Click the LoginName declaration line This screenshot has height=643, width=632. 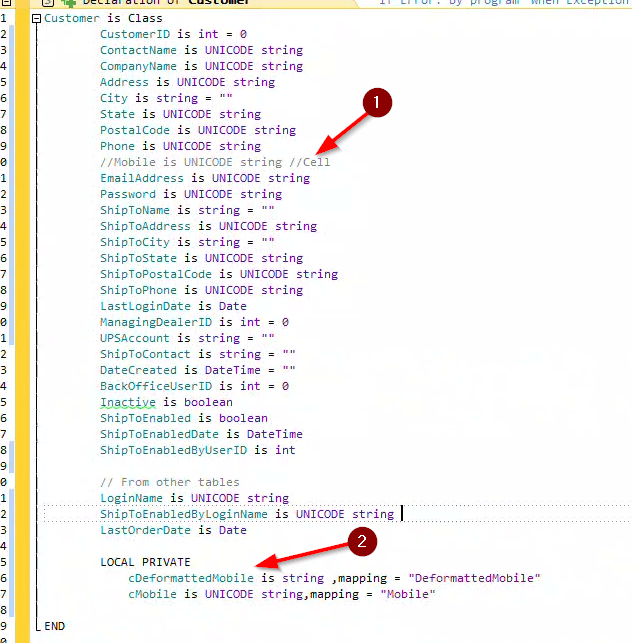194,498
